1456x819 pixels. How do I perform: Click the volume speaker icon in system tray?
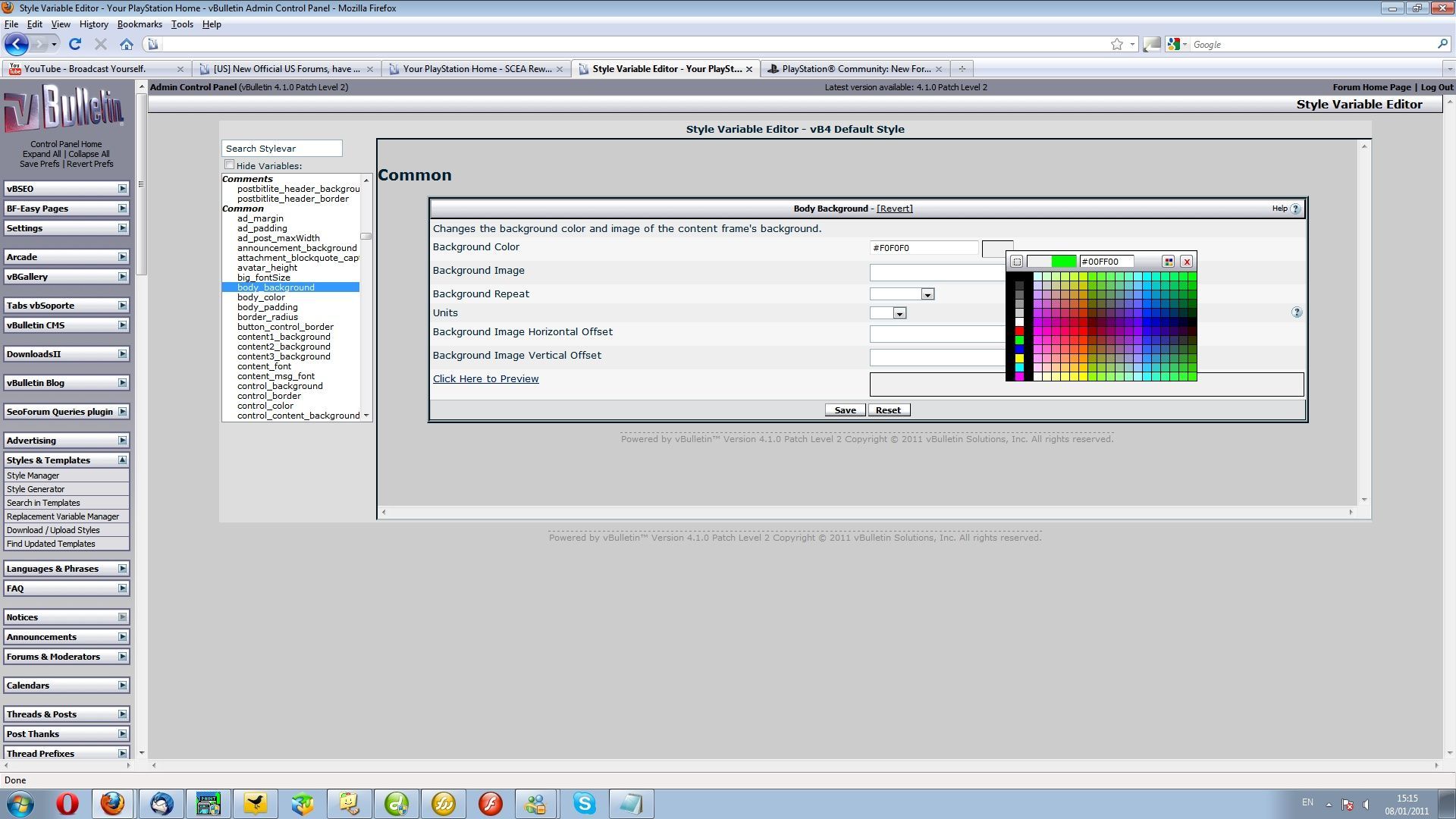click(1367, 805)
